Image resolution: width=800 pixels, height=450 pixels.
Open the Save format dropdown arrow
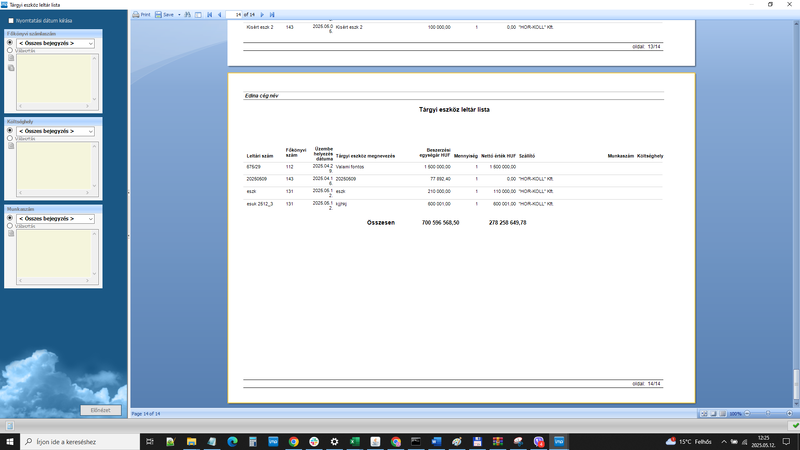pyautogui.click(x=179, y=15)
